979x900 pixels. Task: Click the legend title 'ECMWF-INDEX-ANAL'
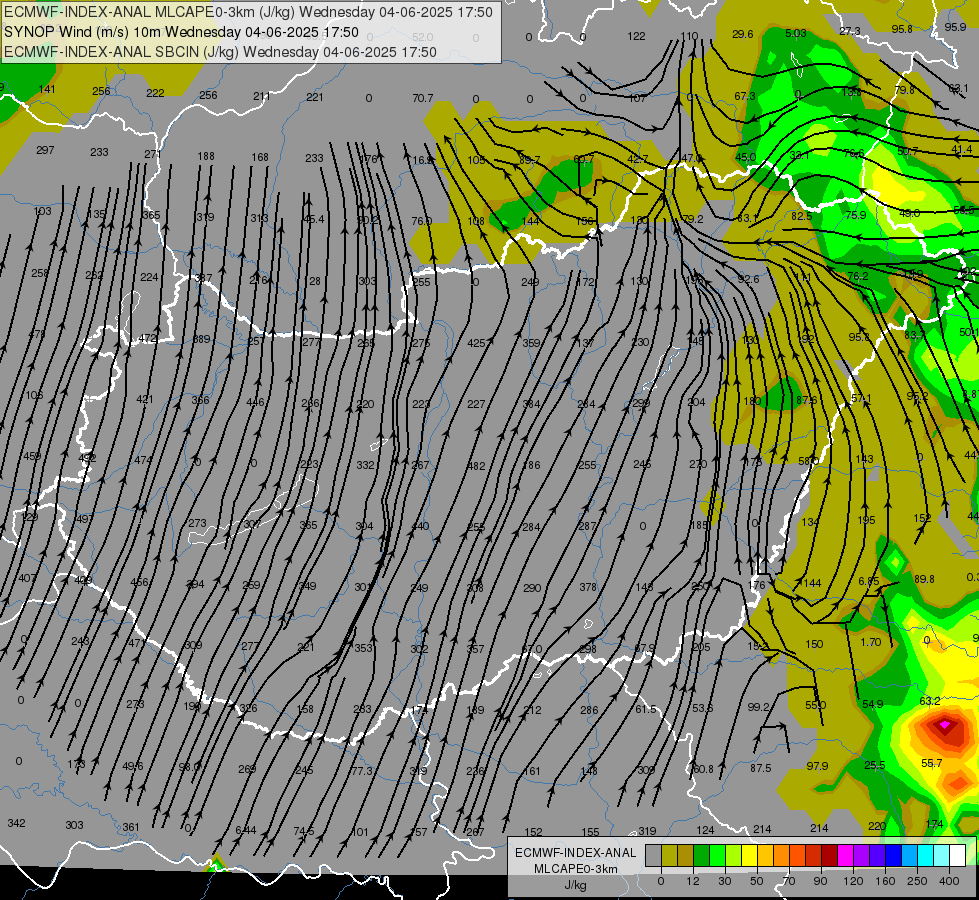tap(575, 853)
